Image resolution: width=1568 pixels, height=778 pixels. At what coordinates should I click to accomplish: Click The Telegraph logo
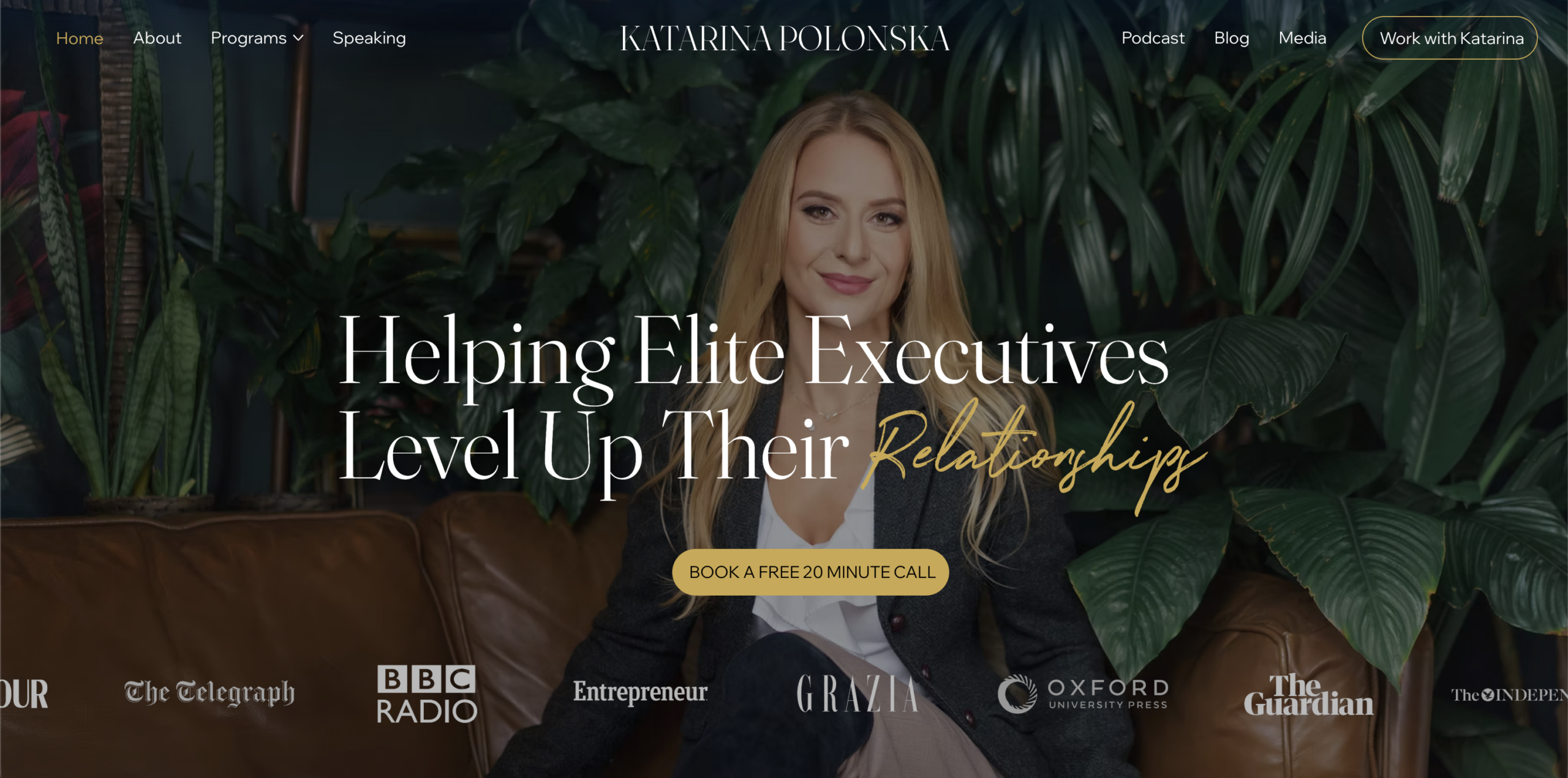coord(209,693)
